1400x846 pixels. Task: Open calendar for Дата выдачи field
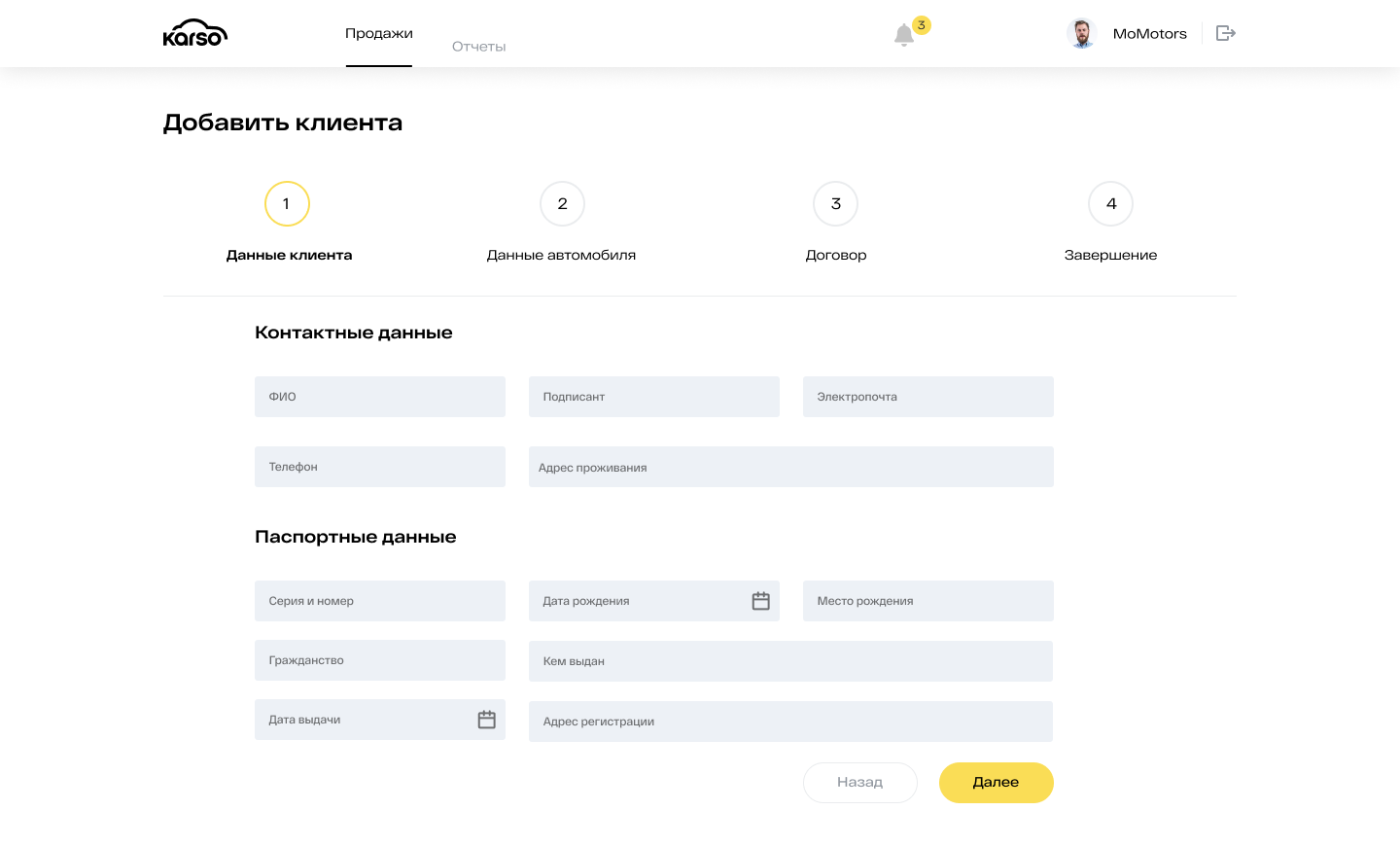coord(486,720)
